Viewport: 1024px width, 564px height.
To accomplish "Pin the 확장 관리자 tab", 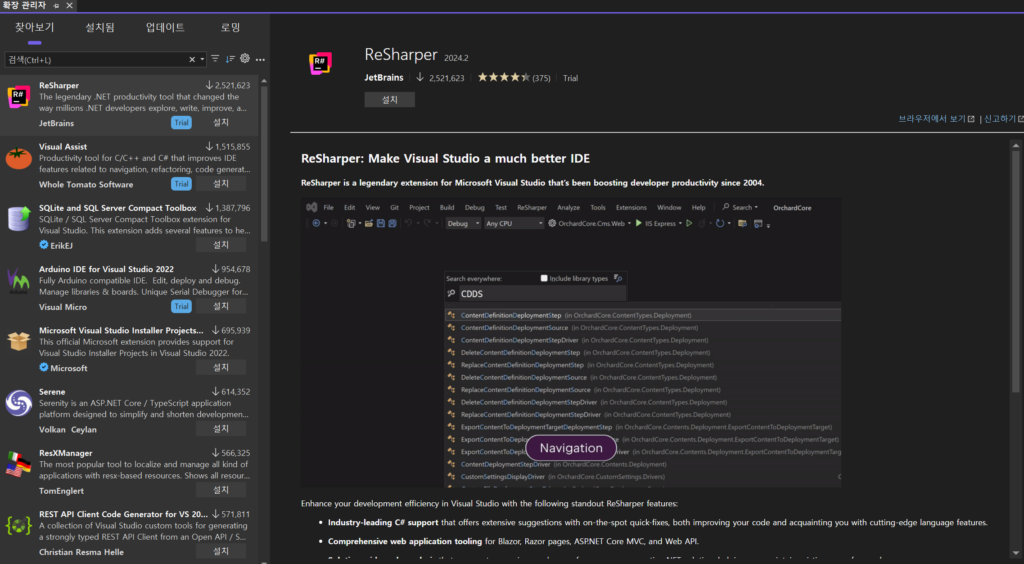I will [x=56, y=5].
